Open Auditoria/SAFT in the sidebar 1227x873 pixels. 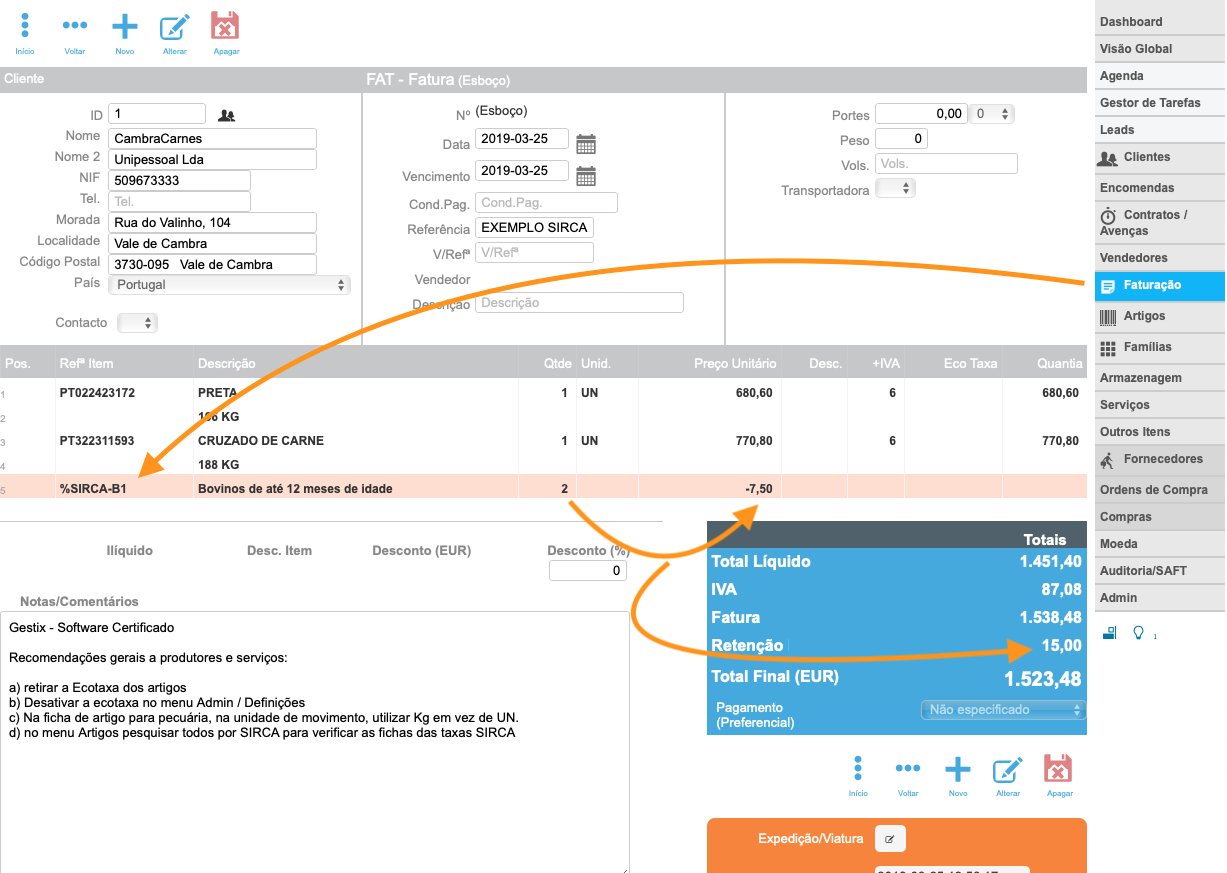(x=1159, y=571)
